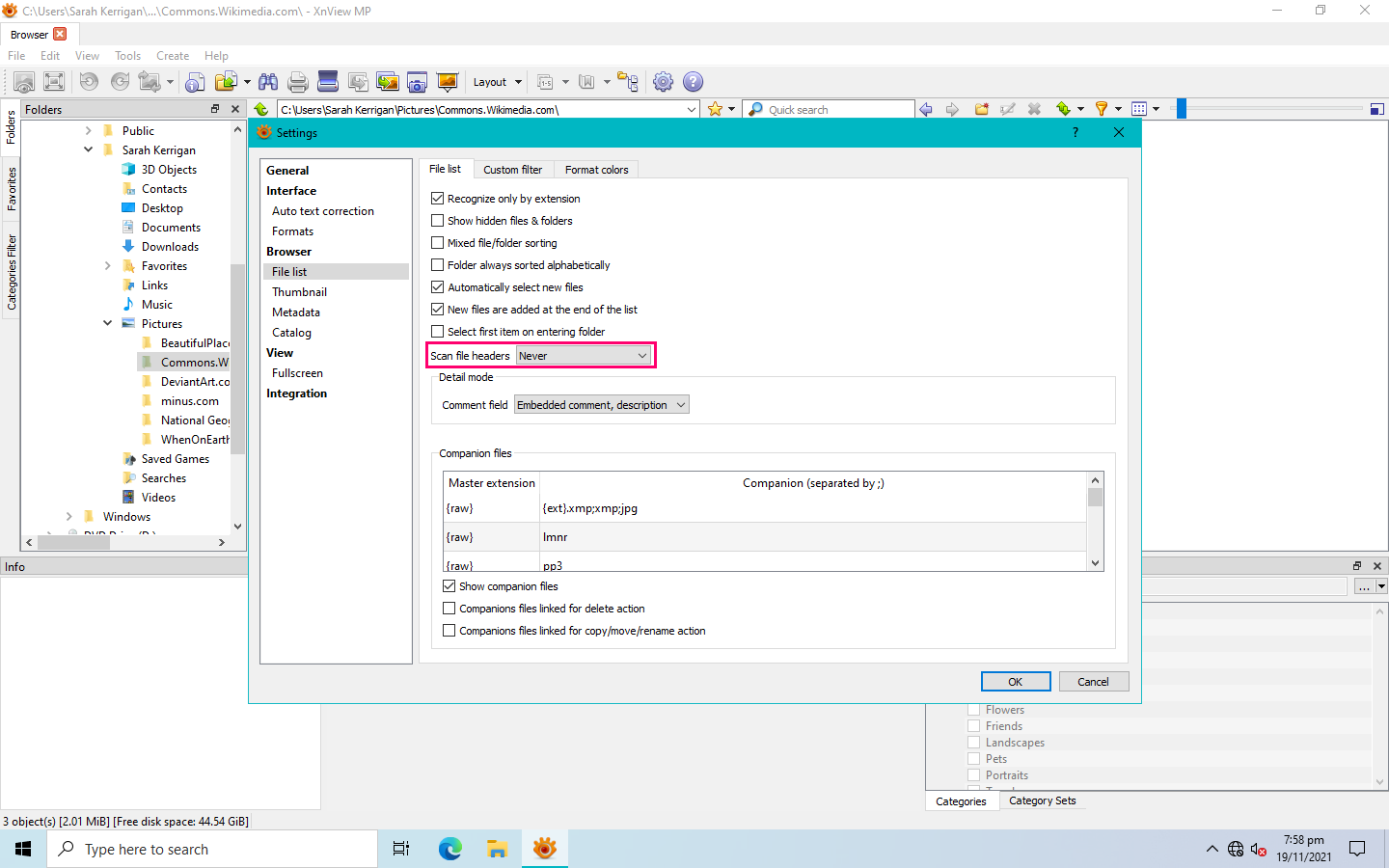Screen dimensions: 1389x868
Task: Enable Show hidden files & folders
Action: pos(438,221)
